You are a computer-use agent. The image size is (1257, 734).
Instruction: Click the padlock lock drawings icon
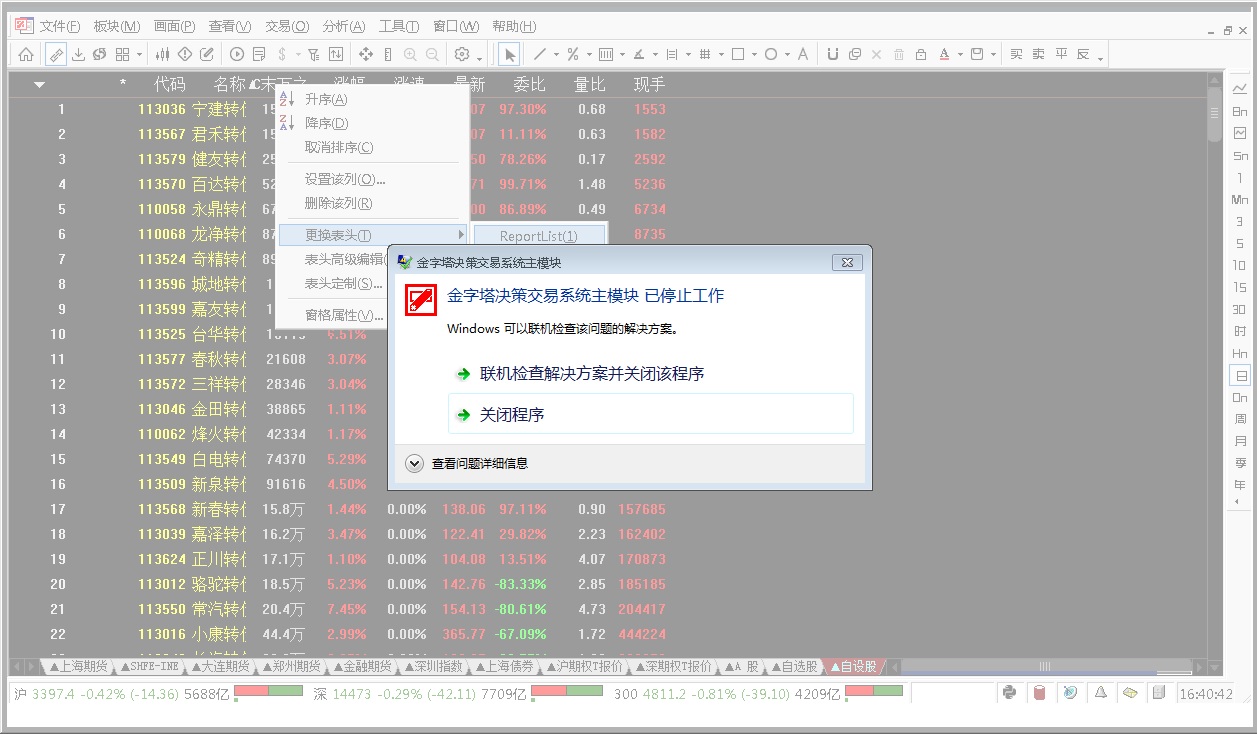point(921,54)
